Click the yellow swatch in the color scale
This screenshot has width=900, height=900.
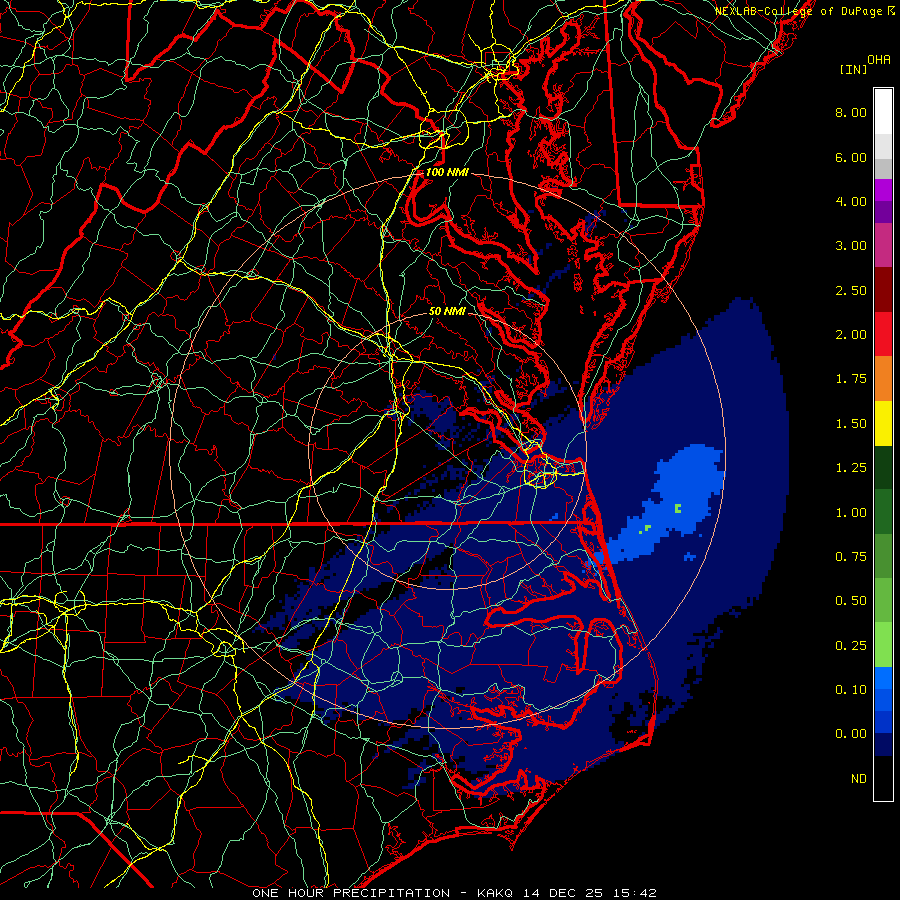[883, 424]
